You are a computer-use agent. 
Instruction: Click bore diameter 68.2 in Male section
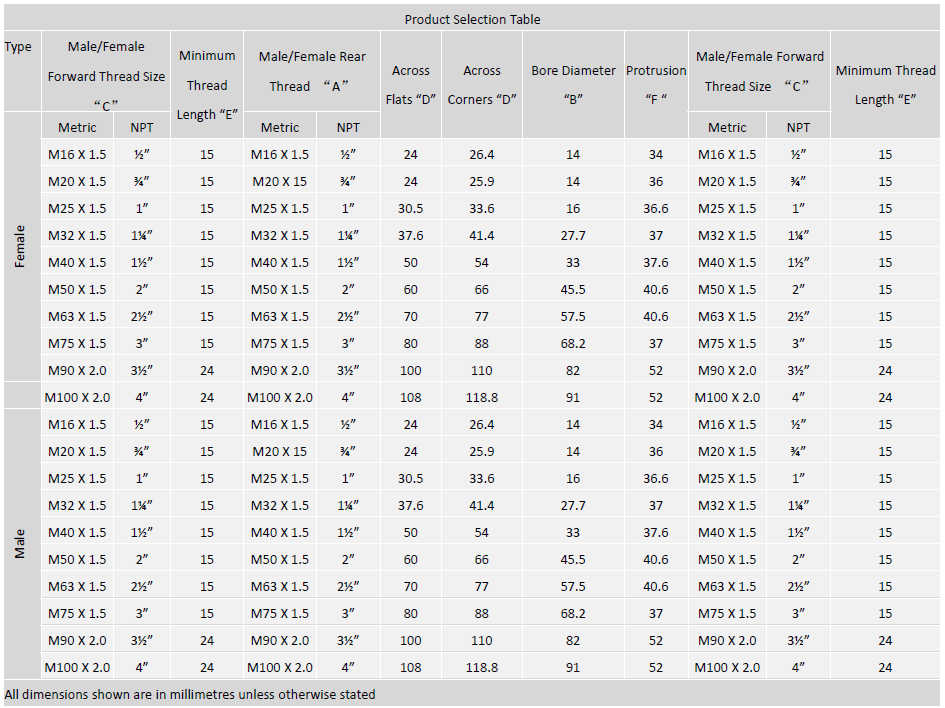click(573, 614)
